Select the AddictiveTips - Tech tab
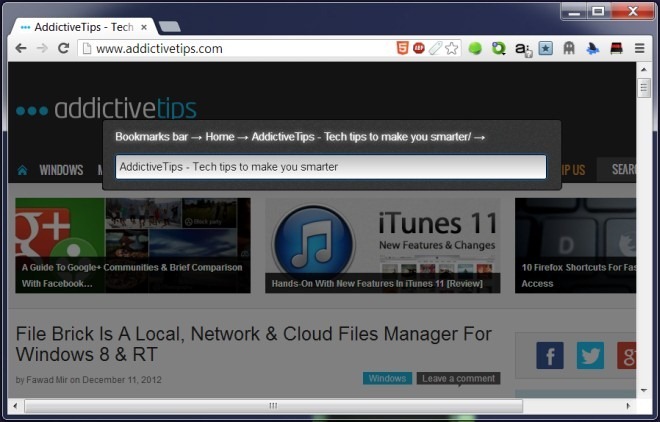Viewport: 660px width, 422px height. pos(83,27)
